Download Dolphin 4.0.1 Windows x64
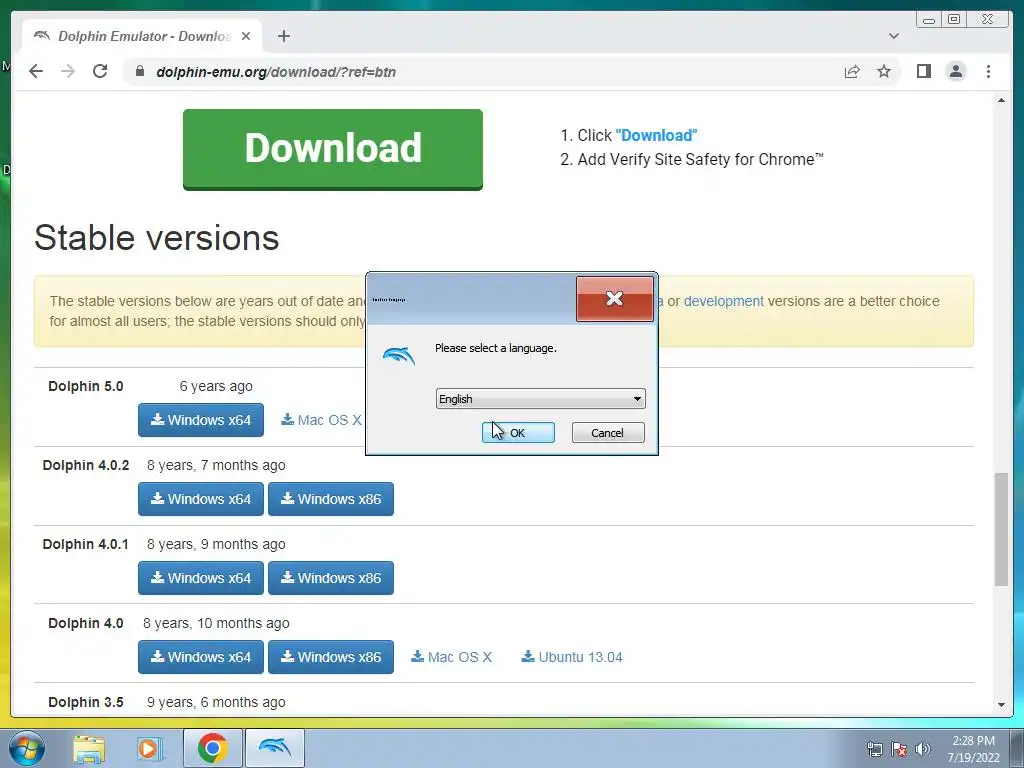Viewport: 1024px width, 768px height. (x=200, y=578)
